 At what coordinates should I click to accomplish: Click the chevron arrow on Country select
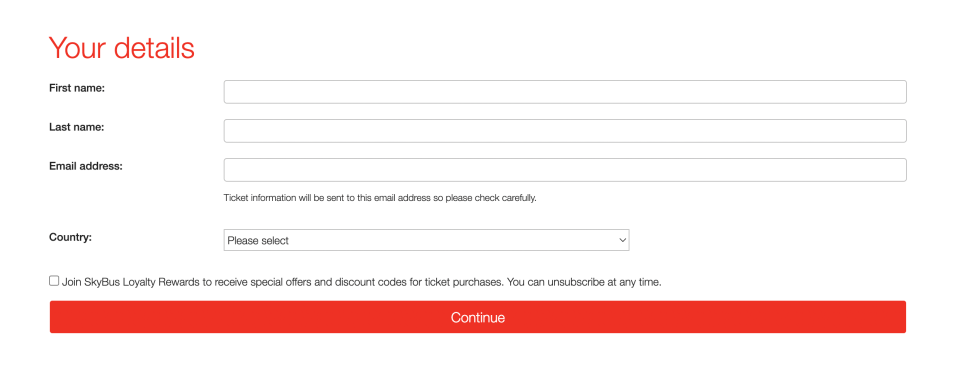point(622,240)
